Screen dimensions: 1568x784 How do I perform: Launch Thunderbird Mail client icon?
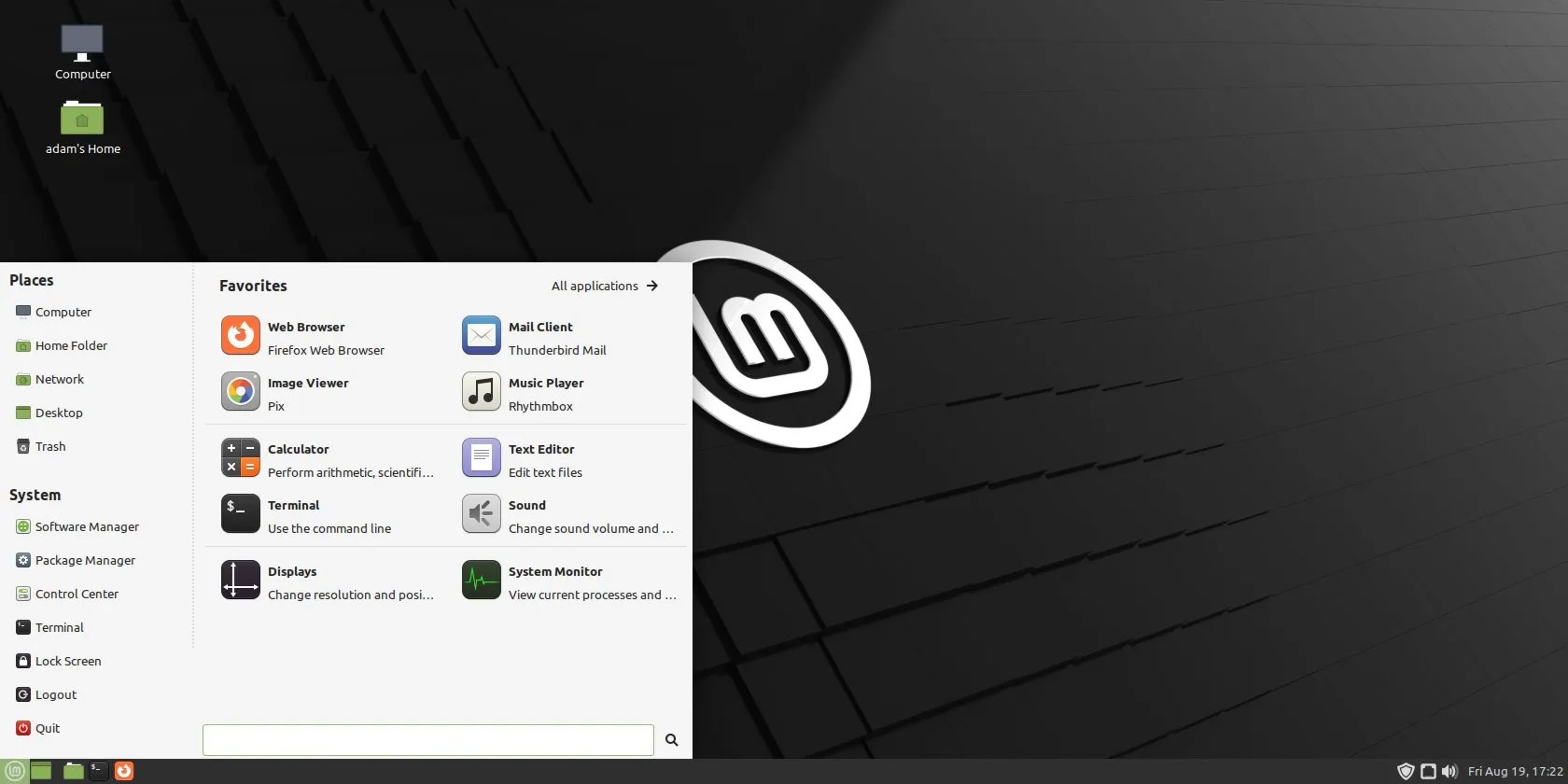pos(482,336)
